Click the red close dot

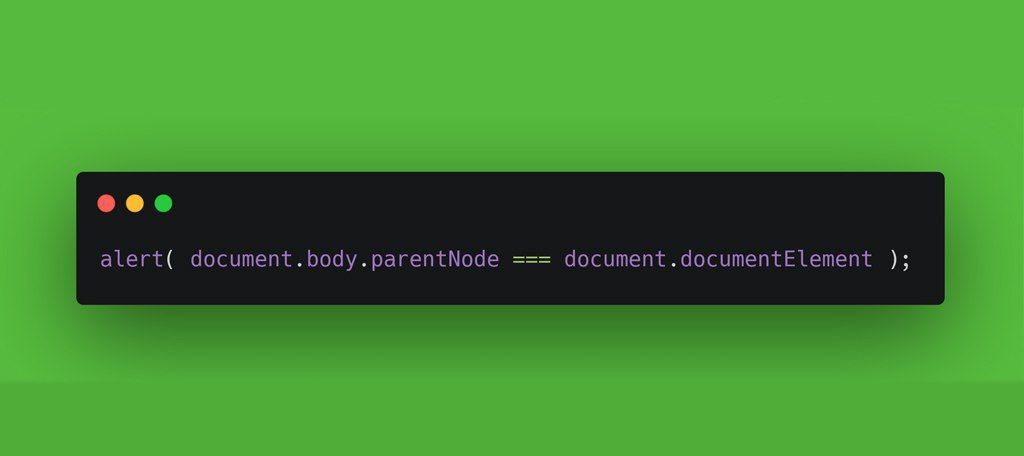coord(106,203)
